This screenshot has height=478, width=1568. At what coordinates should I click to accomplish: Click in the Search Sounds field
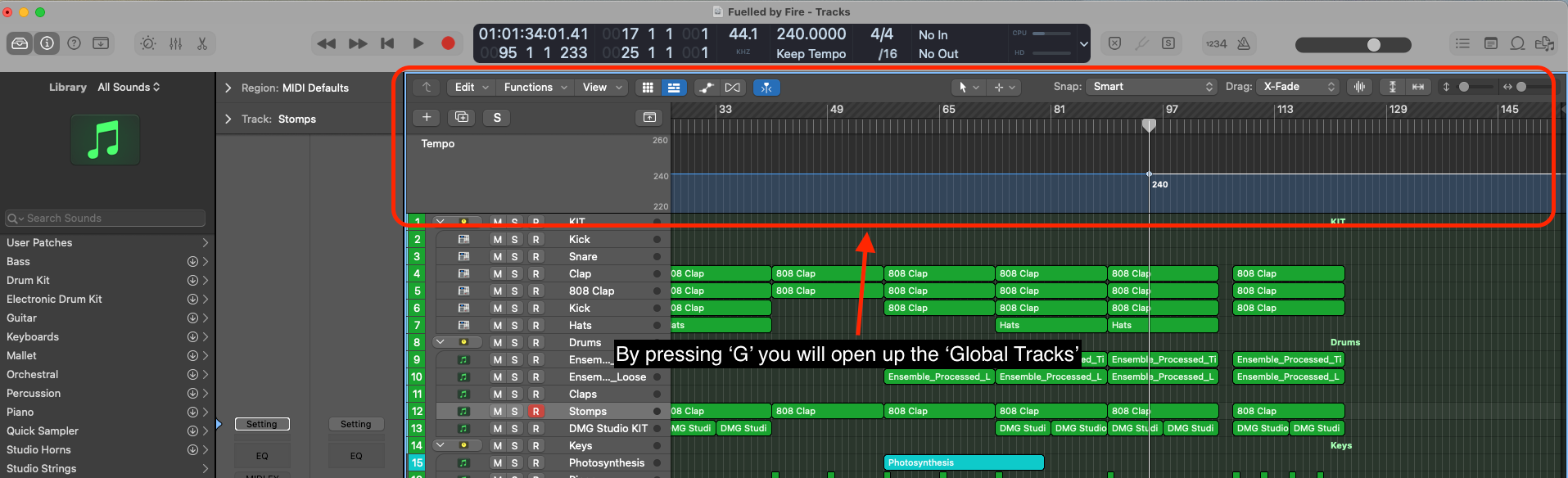(105, 218)
